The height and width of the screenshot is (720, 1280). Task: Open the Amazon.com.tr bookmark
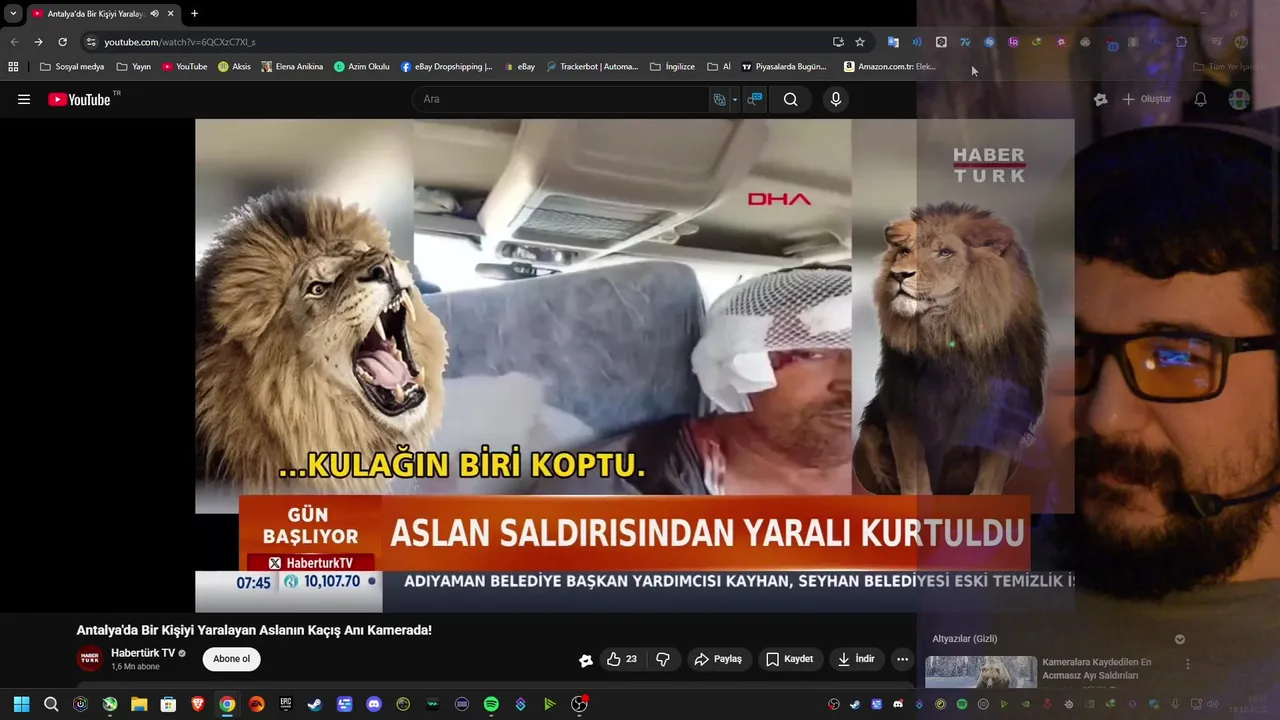coord(890,67)
